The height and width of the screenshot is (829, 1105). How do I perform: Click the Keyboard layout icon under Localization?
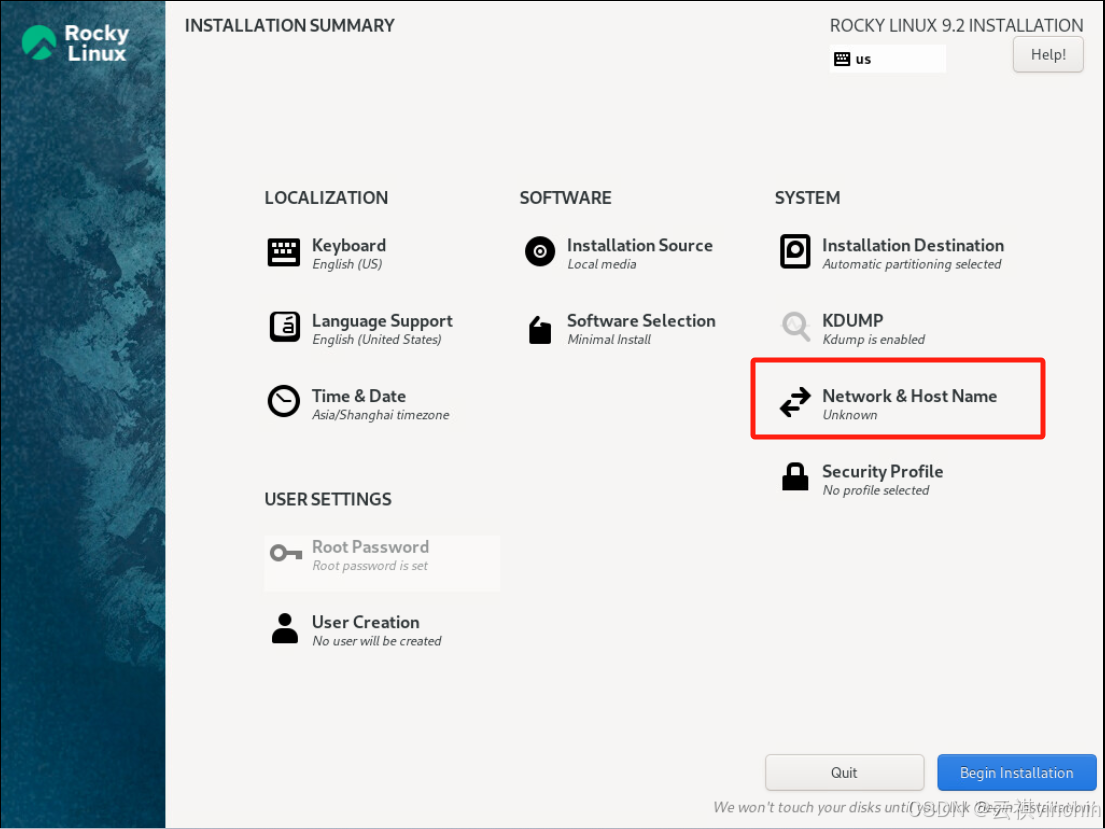[284, 252]
